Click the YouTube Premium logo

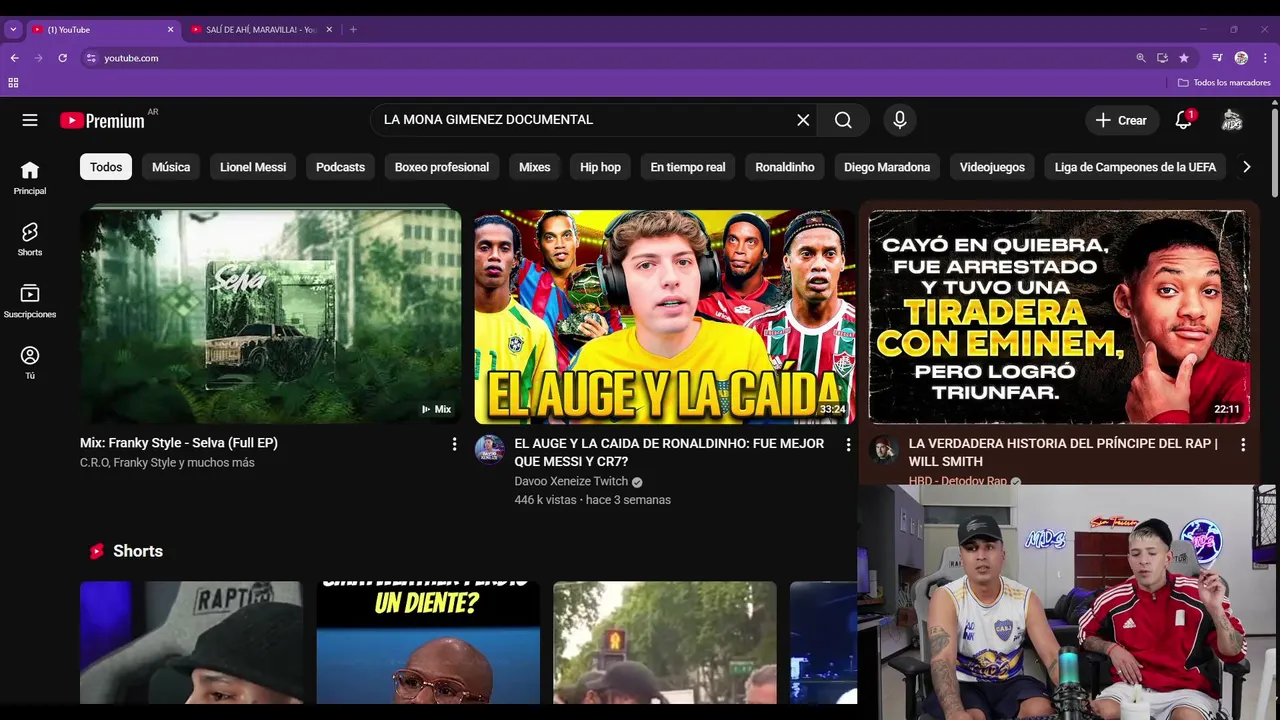pyautogui.click(x=102, y=120)
